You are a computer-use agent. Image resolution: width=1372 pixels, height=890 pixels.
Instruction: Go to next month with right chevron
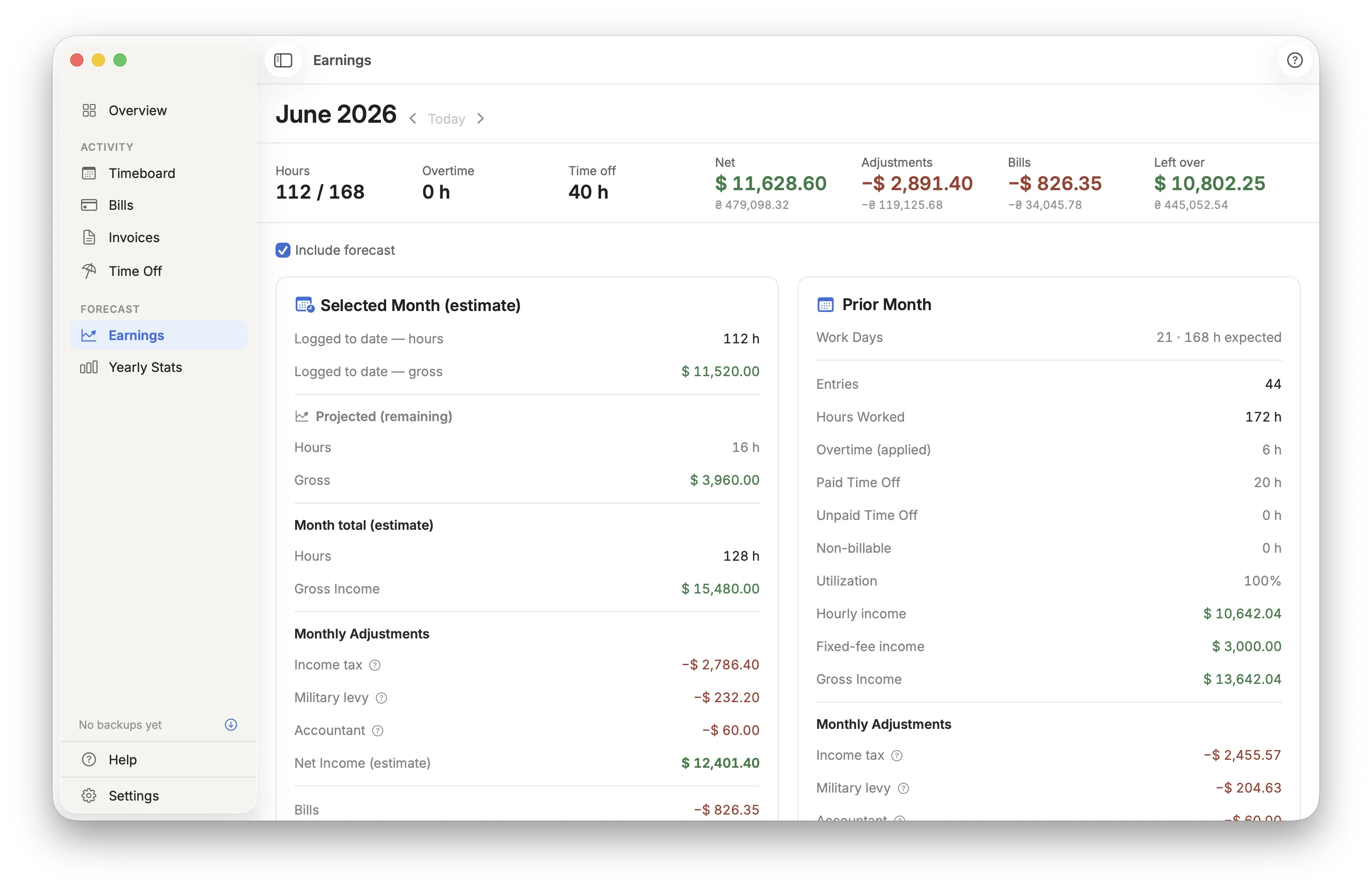coord(481,119)
